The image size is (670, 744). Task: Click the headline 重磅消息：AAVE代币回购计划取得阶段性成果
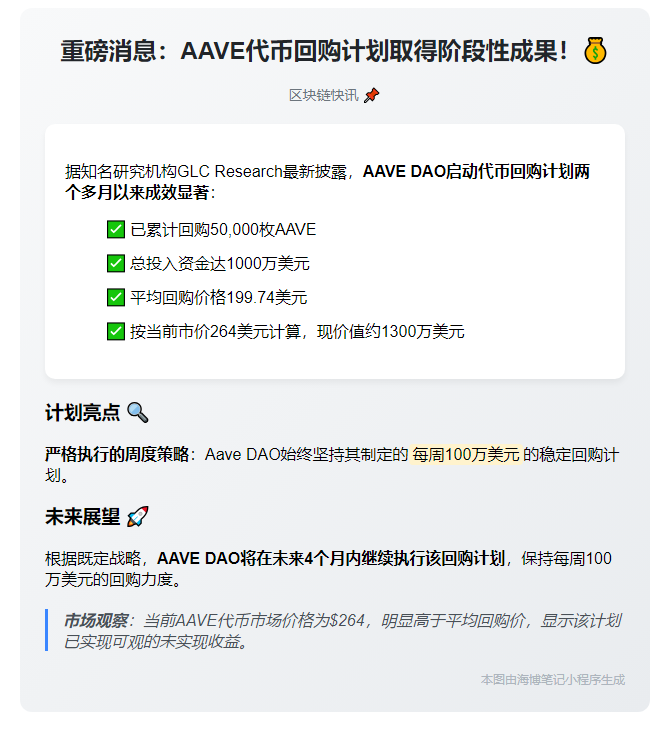pos(314,51)
